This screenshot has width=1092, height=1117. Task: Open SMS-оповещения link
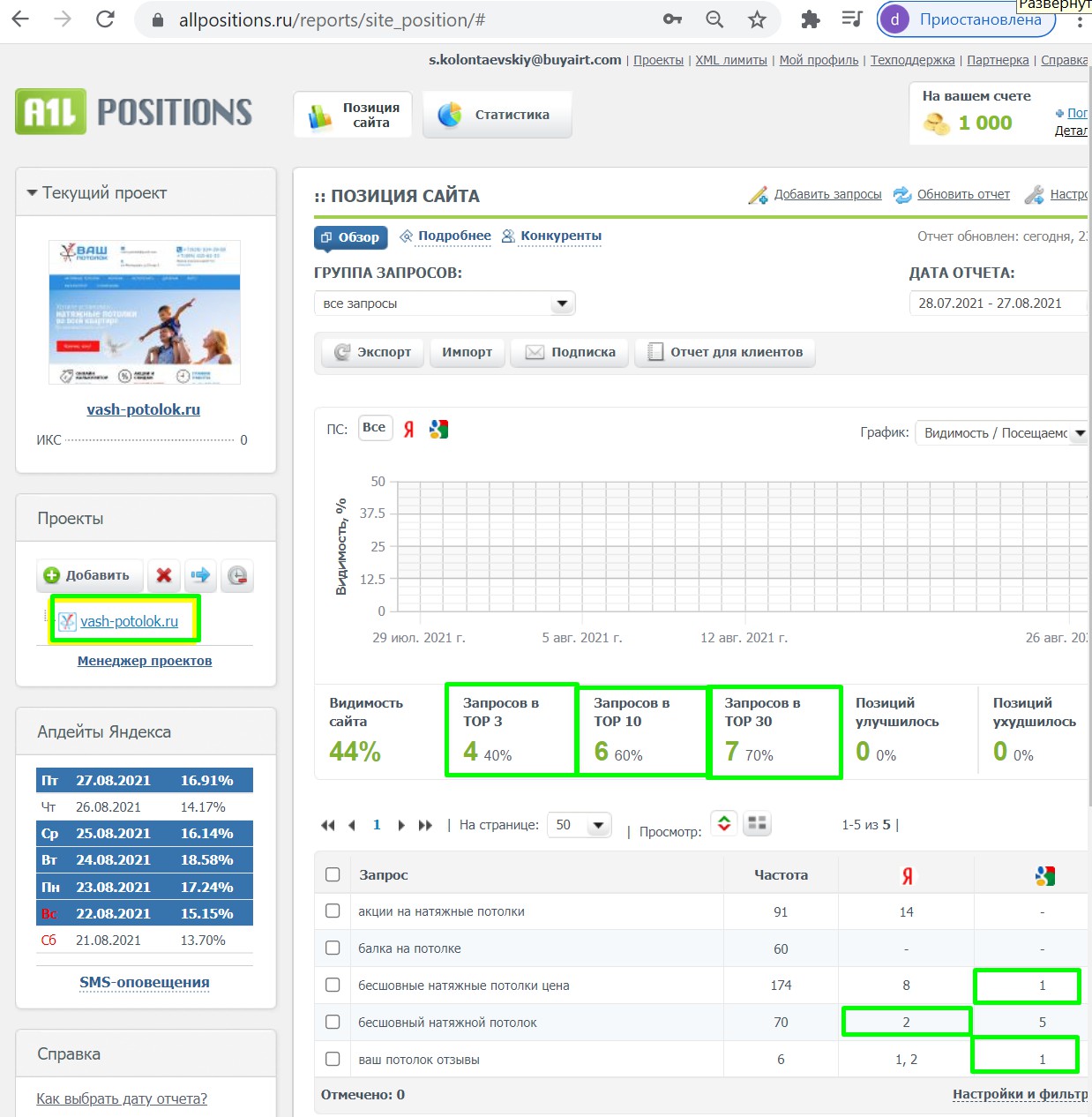point(145,982)
